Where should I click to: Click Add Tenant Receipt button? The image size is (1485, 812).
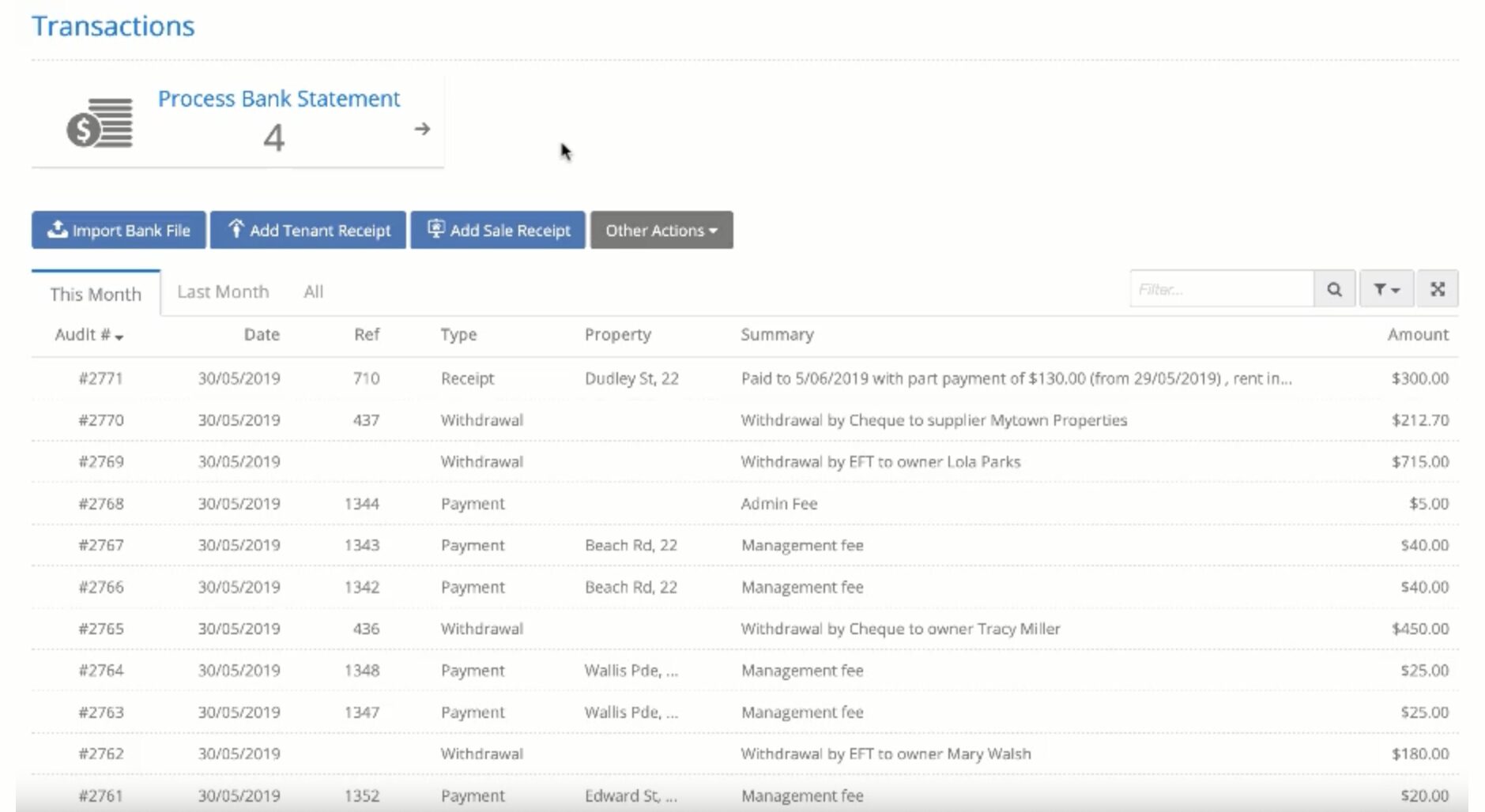click(308, 230)
